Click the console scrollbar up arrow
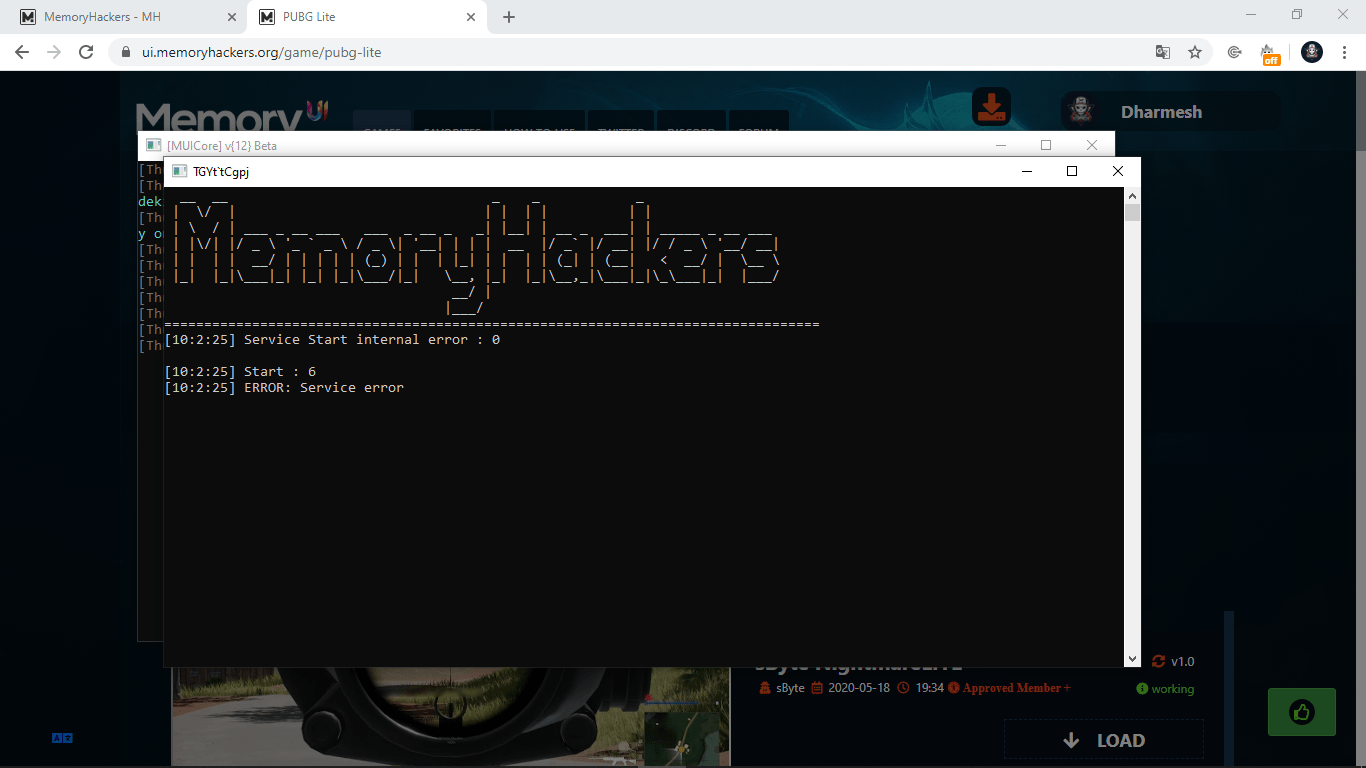1366x768 pixels. click(1132, 195)
